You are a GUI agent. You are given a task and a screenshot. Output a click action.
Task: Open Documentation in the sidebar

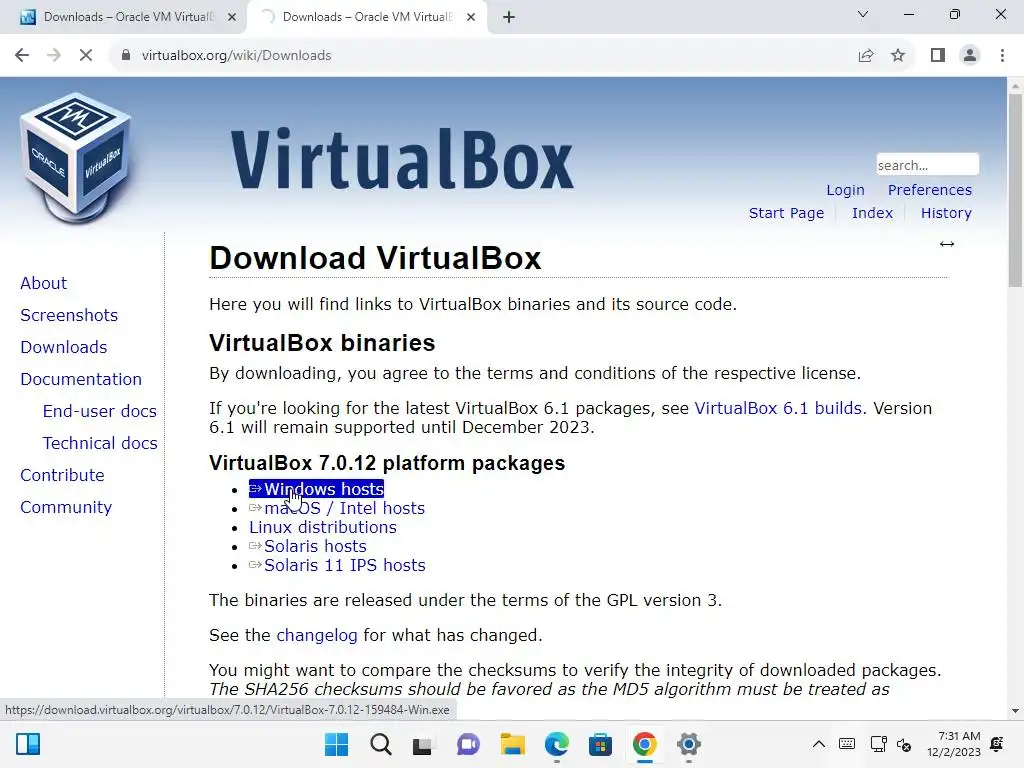click(x=81, y=379)
